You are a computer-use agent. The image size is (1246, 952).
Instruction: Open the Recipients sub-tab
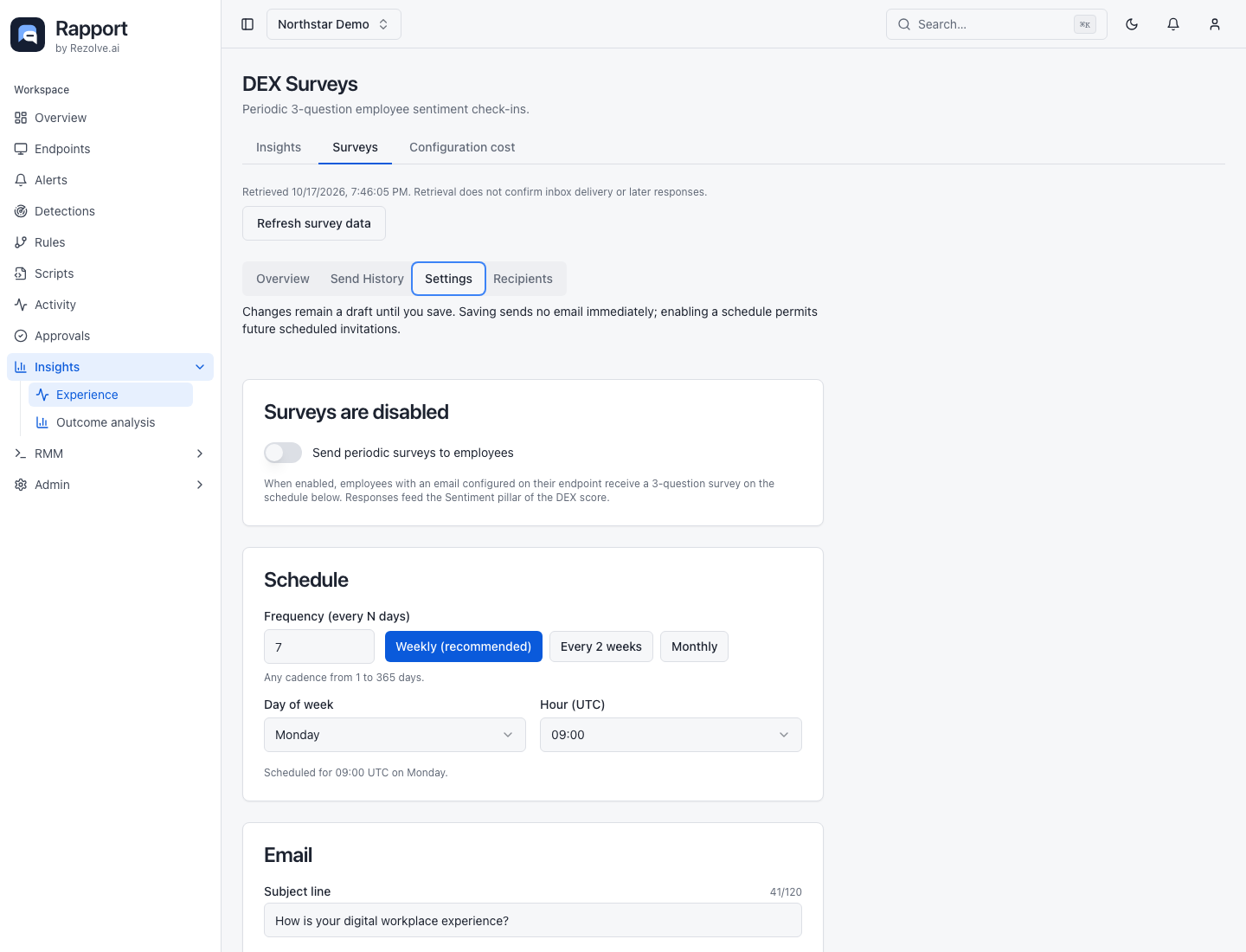click(523, 279)
